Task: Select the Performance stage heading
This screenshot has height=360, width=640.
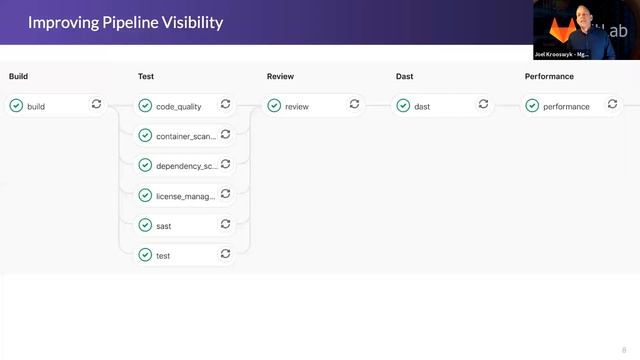Action: 549,76
